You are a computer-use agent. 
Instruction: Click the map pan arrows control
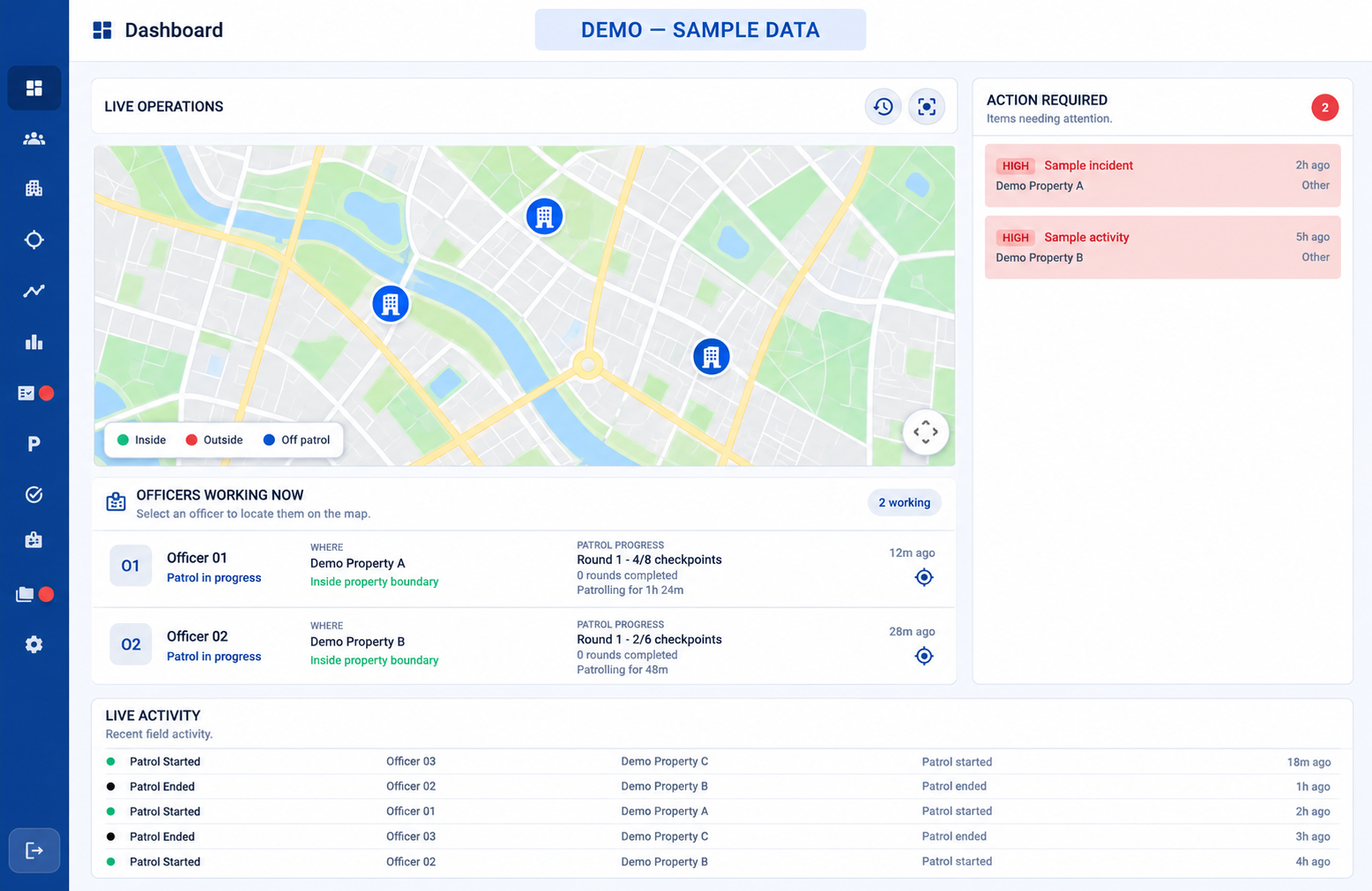pos(926,432)
